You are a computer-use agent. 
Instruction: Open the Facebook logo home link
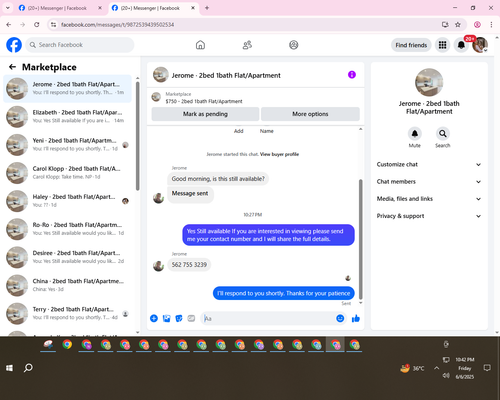14,45
